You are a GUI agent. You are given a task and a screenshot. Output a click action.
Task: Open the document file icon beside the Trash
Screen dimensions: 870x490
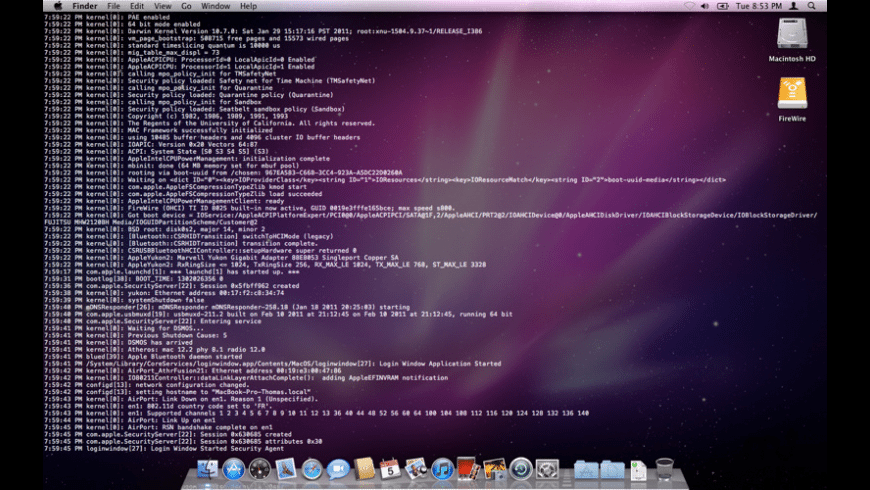point(638,470)
